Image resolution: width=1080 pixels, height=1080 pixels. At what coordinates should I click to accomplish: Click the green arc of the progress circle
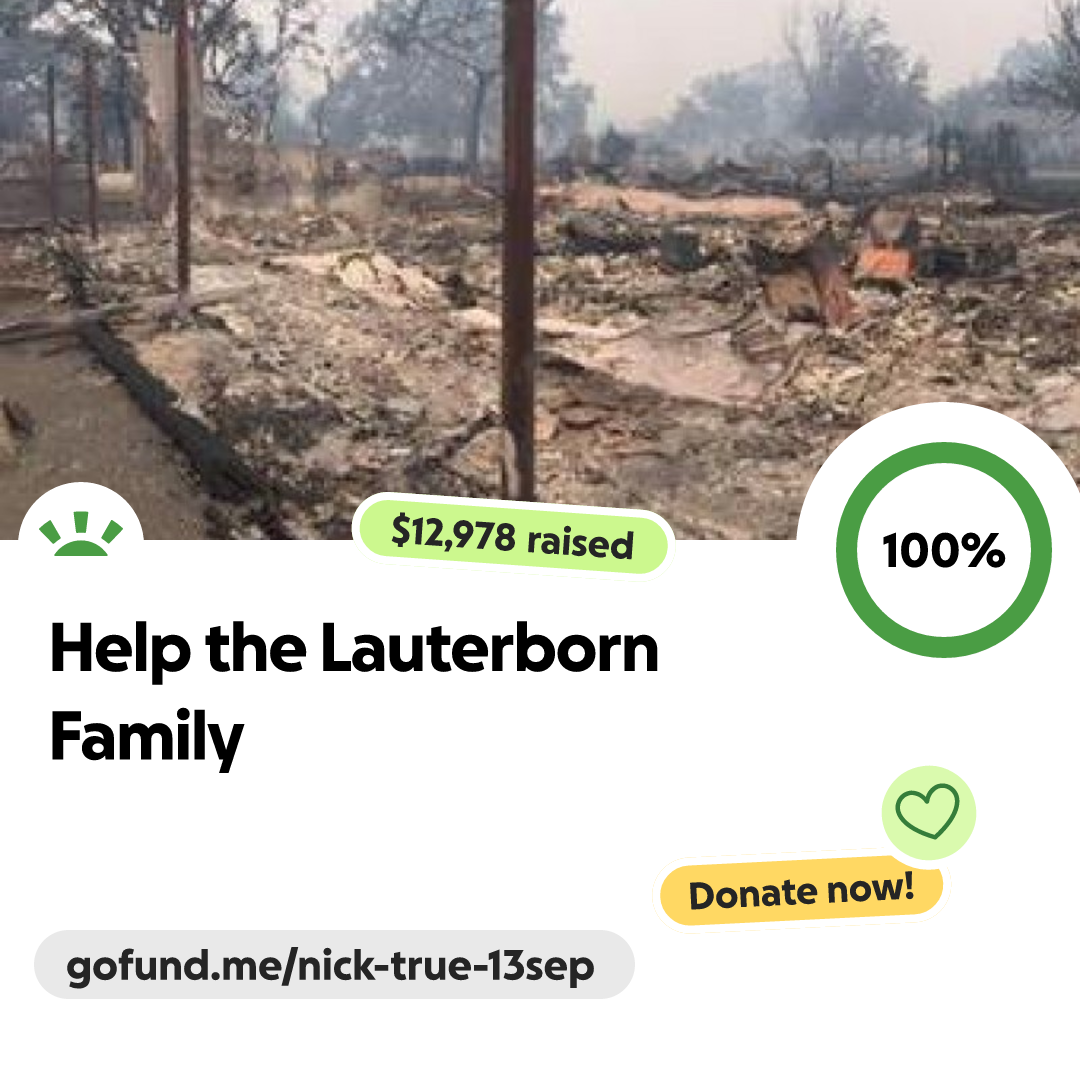coord(944,452)
